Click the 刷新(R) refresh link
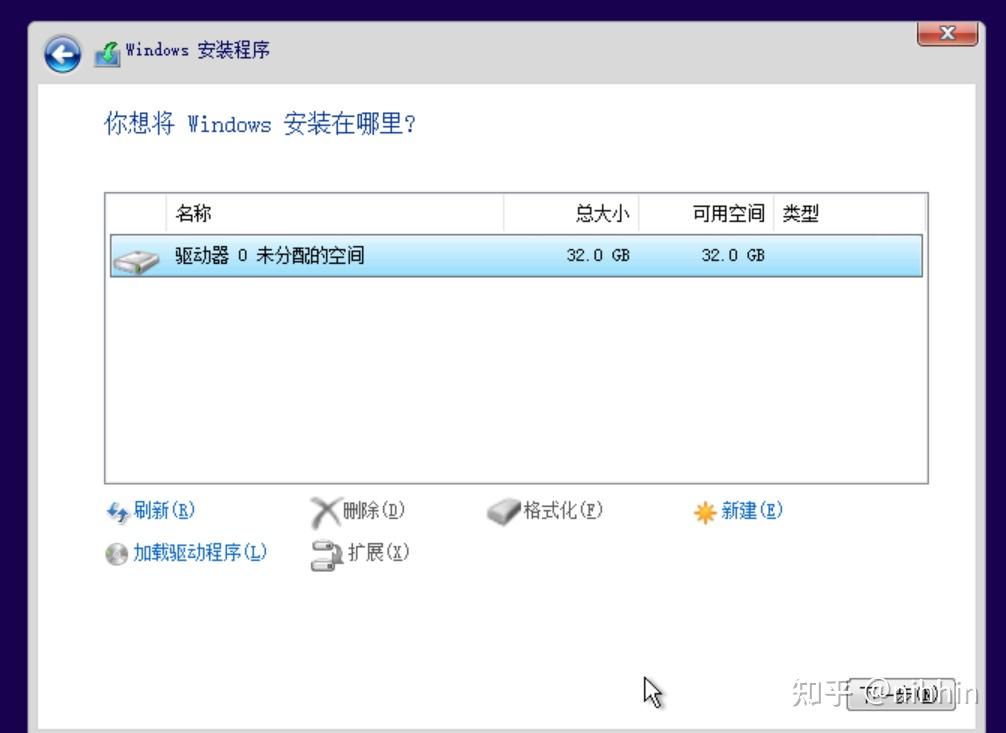 click(164, 511)
